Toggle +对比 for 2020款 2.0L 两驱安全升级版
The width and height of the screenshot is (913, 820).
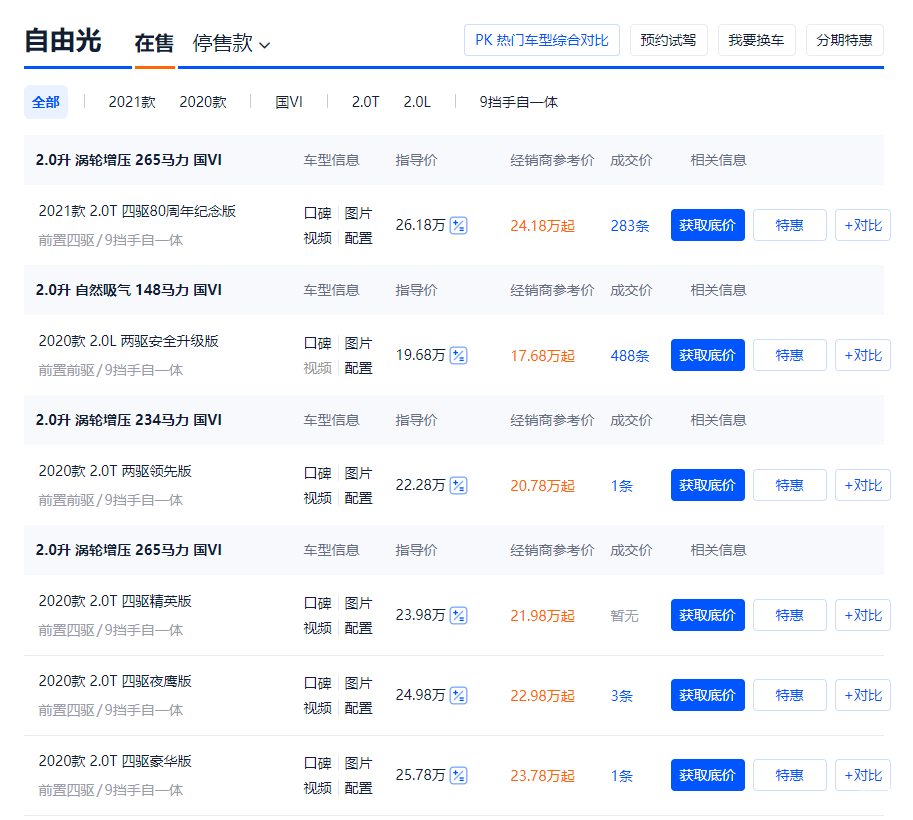pos(862,356)
